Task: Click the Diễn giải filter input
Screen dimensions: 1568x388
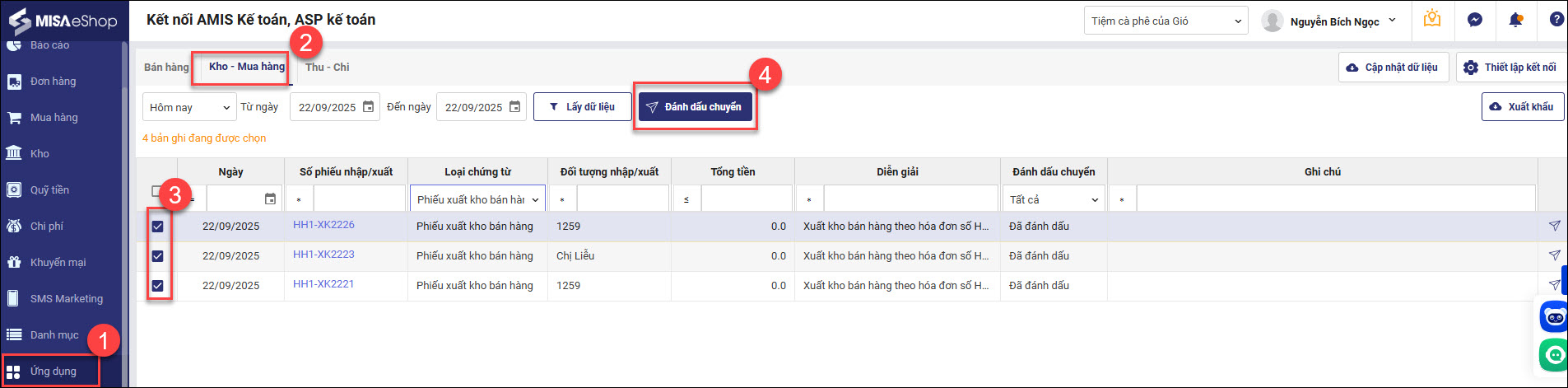Action: click(910, 199)
